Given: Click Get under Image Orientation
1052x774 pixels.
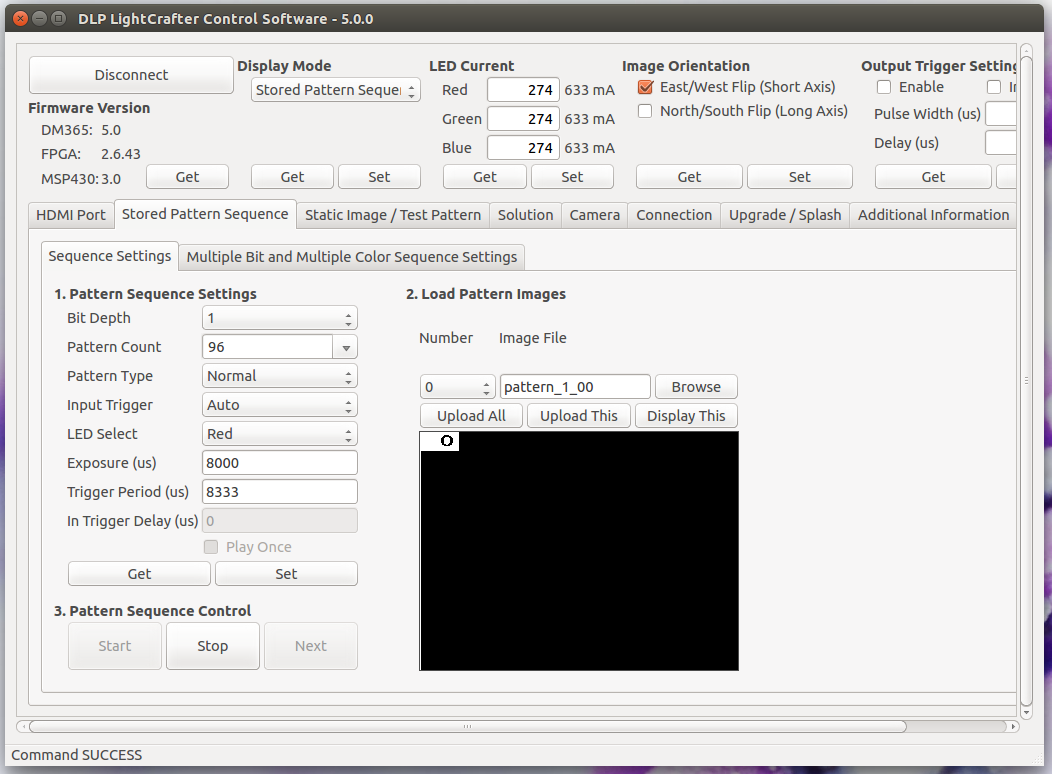Looking at the screenshot, I should click(689, 177).
